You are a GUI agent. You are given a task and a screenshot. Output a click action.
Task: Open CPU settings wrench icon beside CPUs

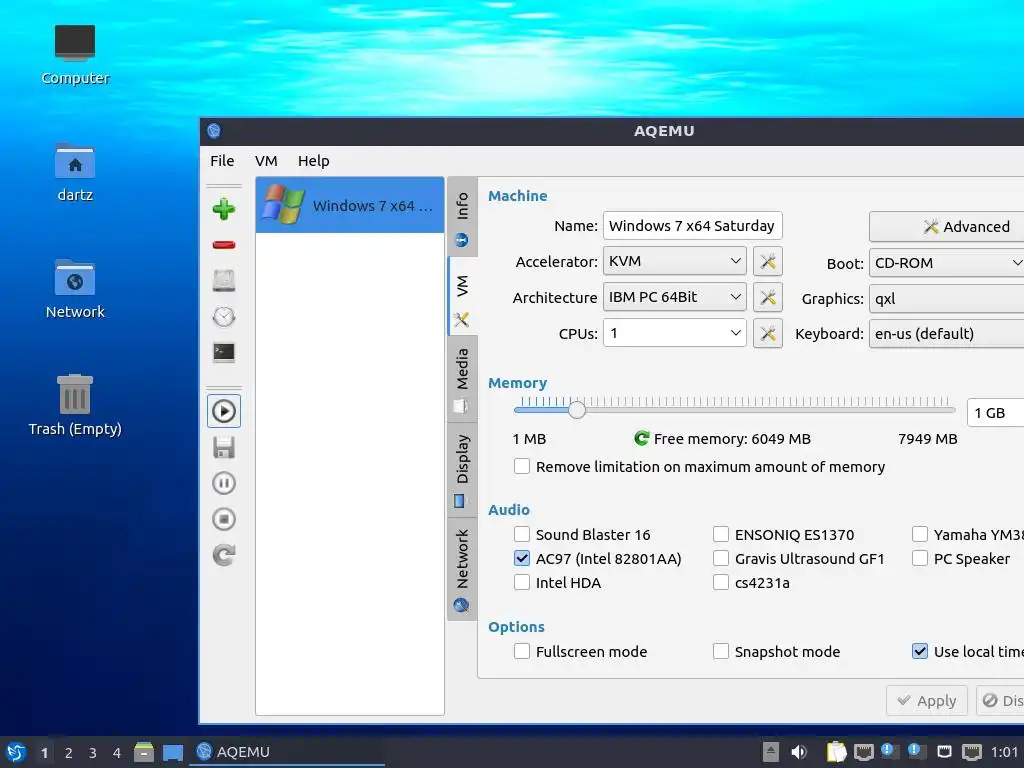[767, 333]
